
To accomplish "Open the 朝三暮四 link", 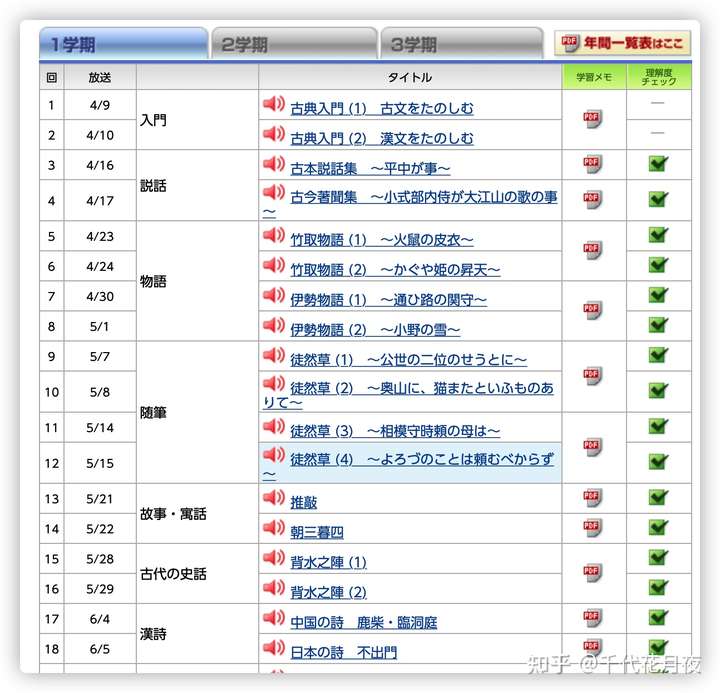I will point(317,532).
